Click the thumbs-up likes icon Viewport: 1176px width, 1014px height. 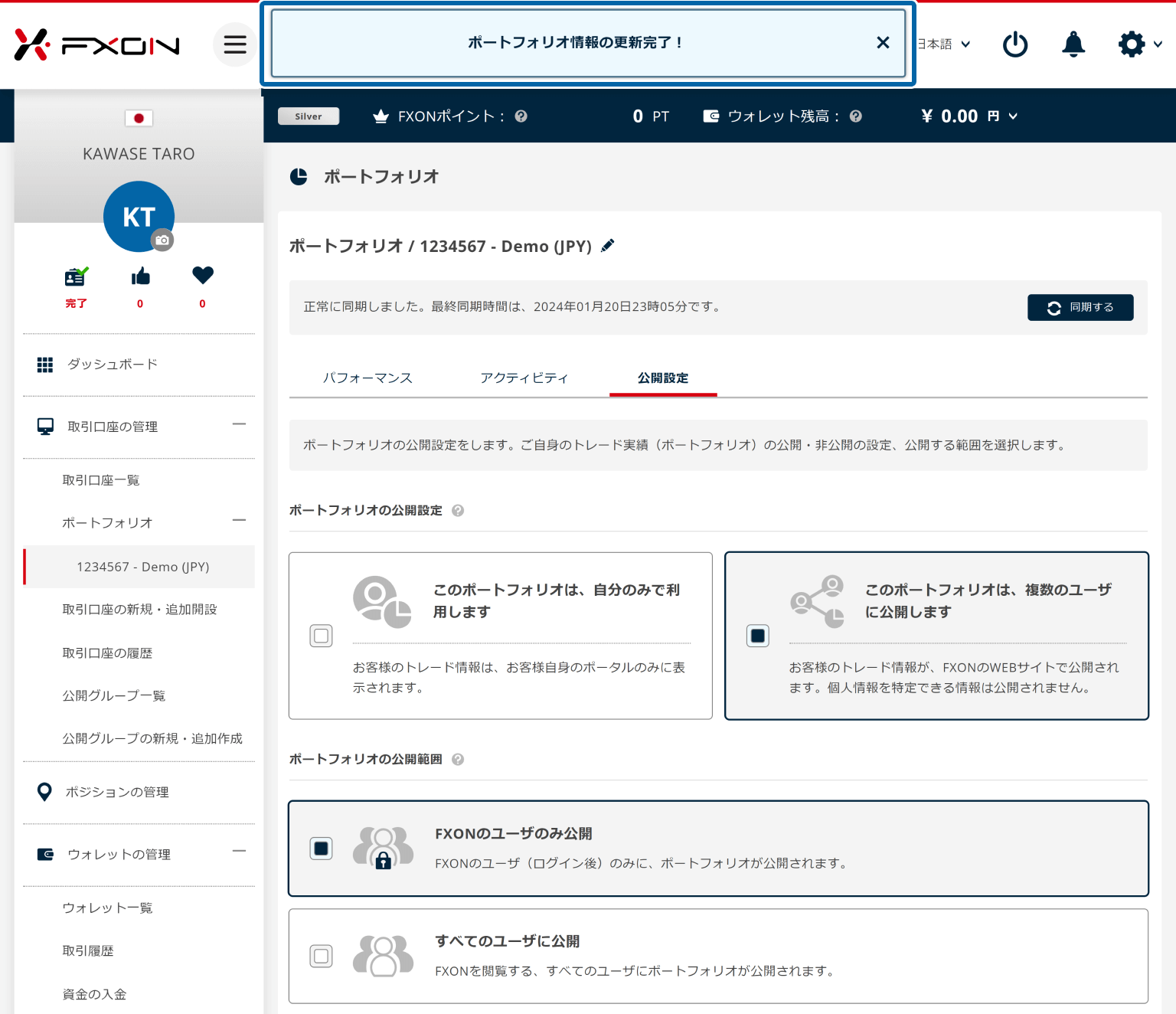coord(140,276)
